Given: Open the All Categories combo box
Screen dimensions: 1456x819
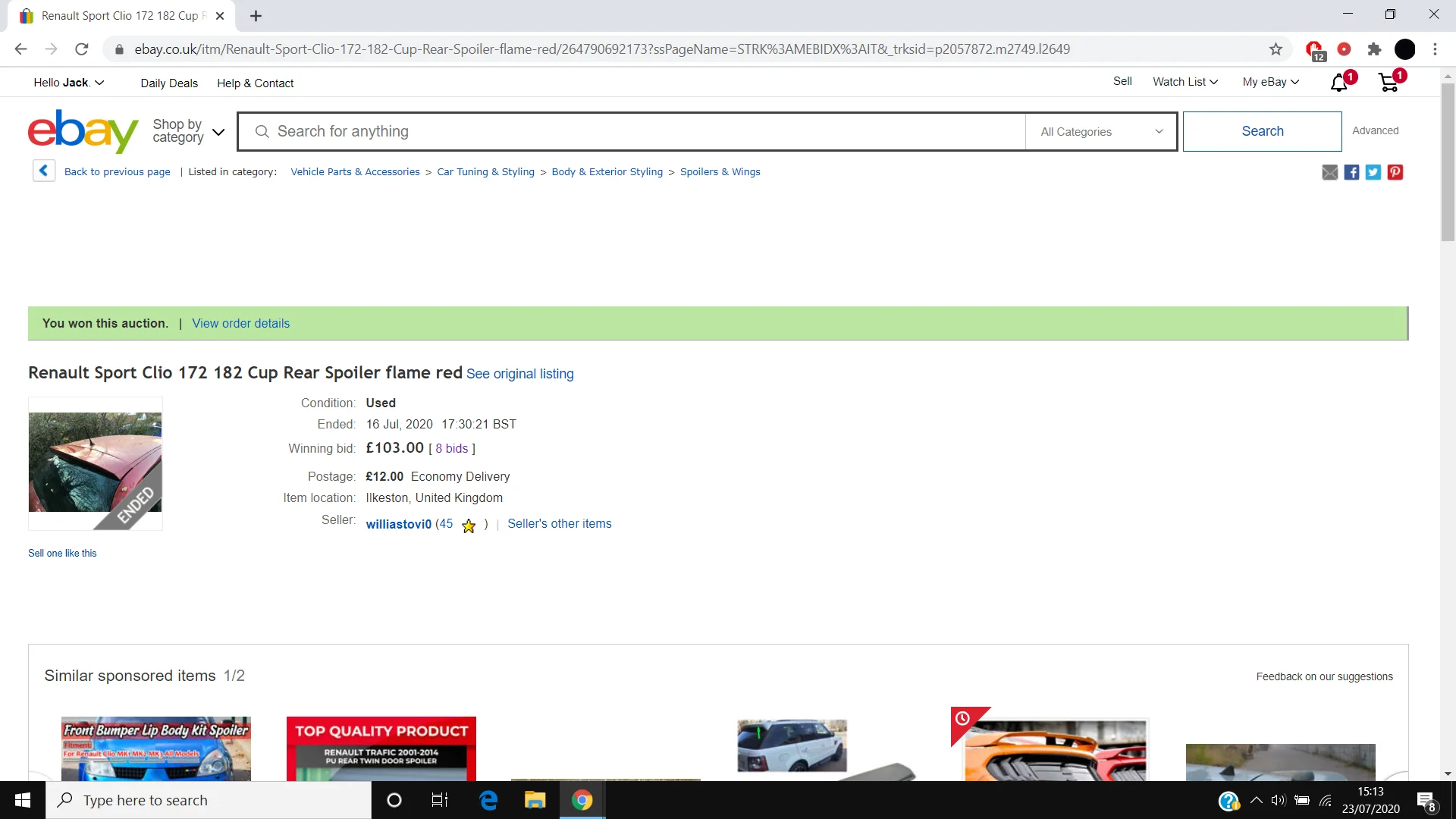Looking at the screenshot, I should (1101, 131).
